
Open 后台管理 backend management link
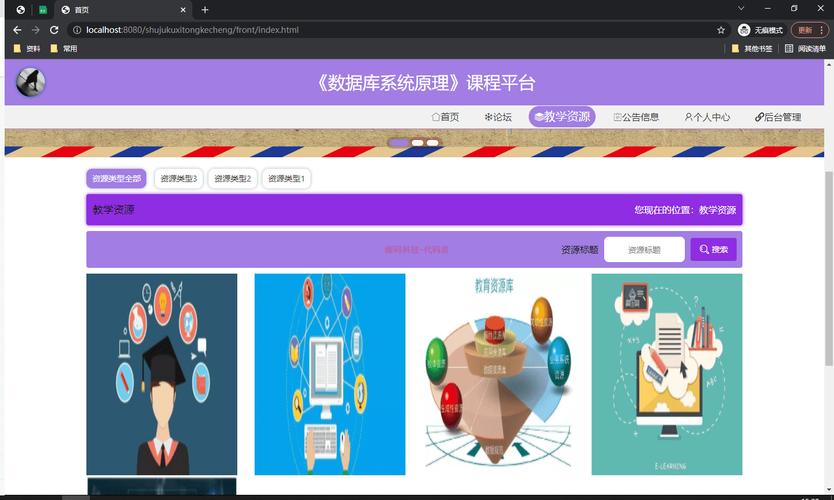click(x=778, y=117)
